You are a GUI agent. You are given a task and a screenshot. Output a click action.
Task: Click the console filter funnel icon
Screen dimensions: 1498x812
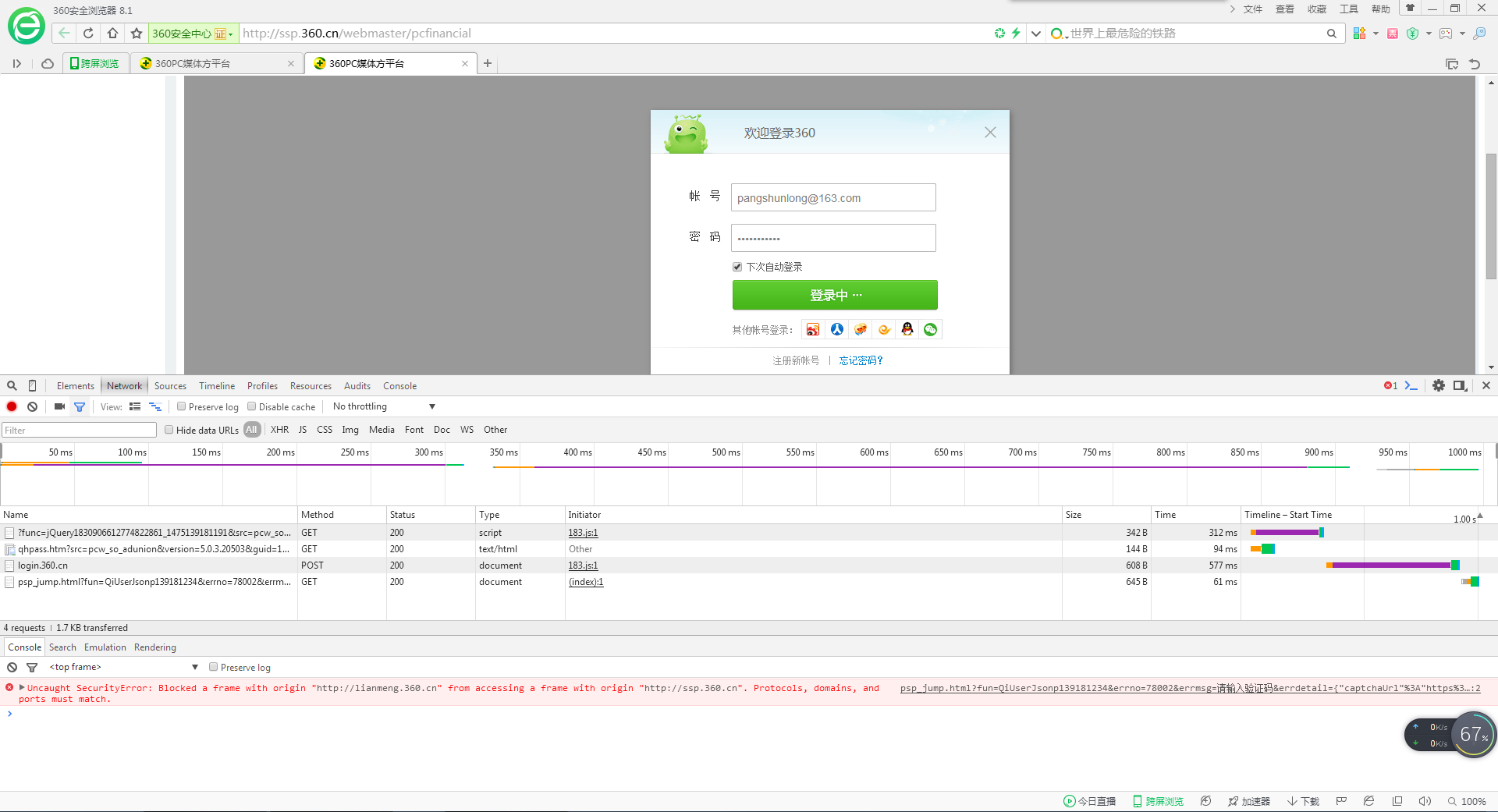click(x=32, y=667)
